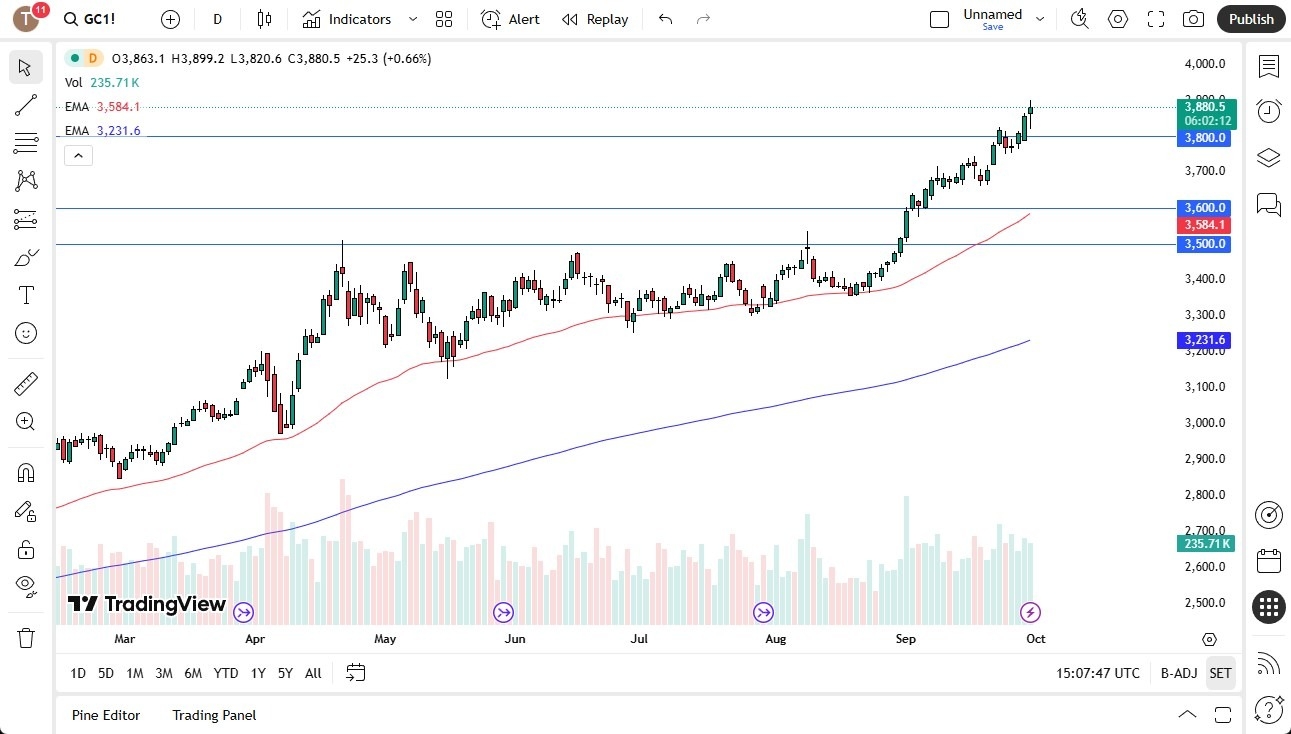Open the Watchlist panel
The image size is (1291, 734).
point(1268,66)
